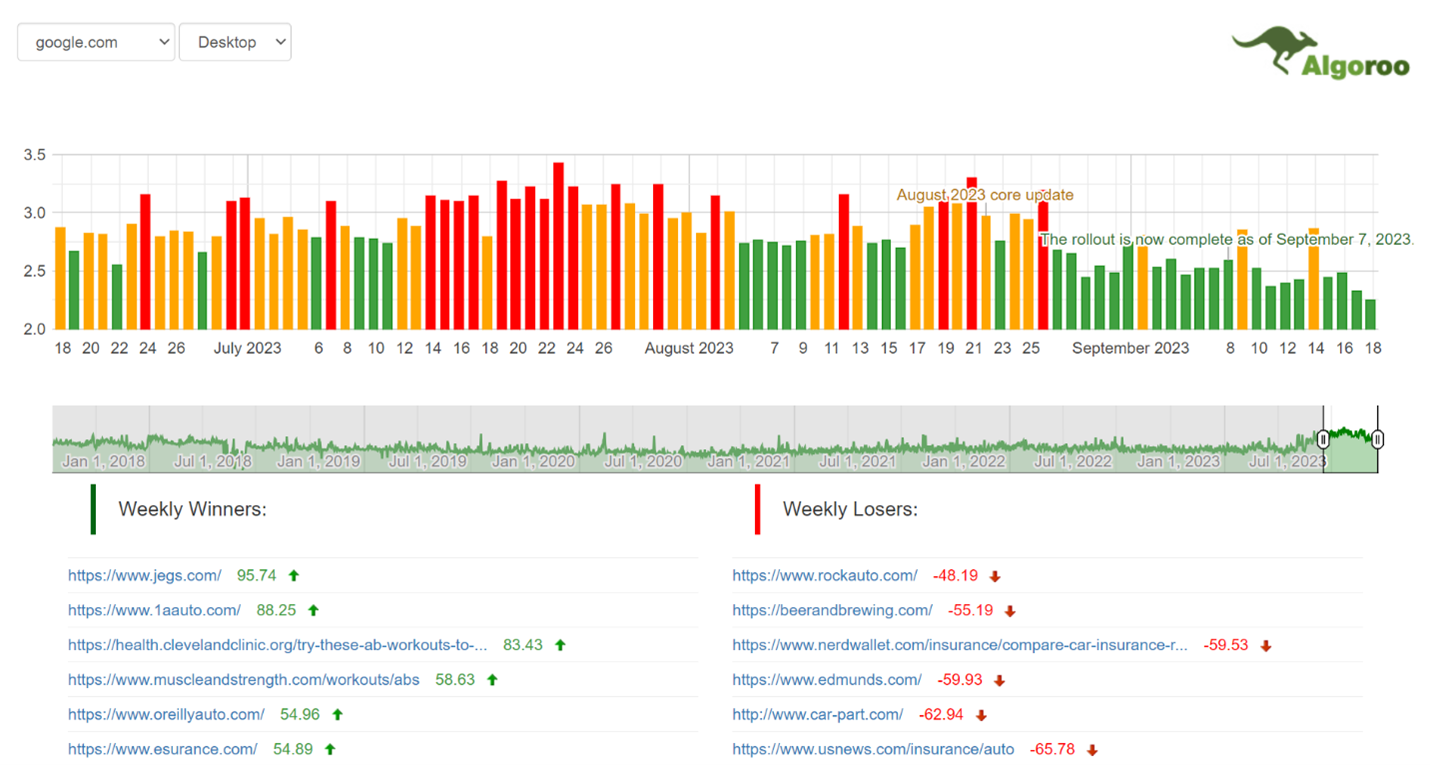Click green arrow beside oreillyauto.com score
This screenshot has height=765, width=1430.
(335, 714)
